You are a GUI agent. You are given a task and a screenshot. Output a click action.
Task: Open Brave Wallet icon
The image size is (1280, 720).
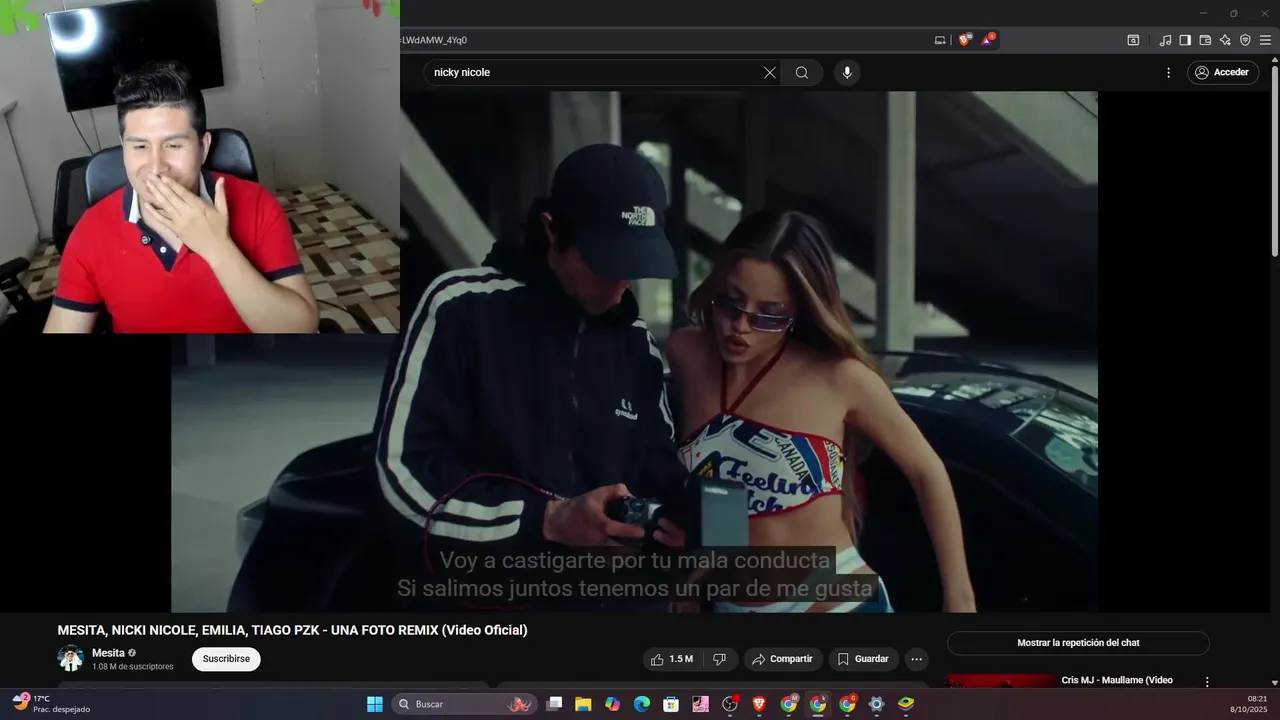1205,40
